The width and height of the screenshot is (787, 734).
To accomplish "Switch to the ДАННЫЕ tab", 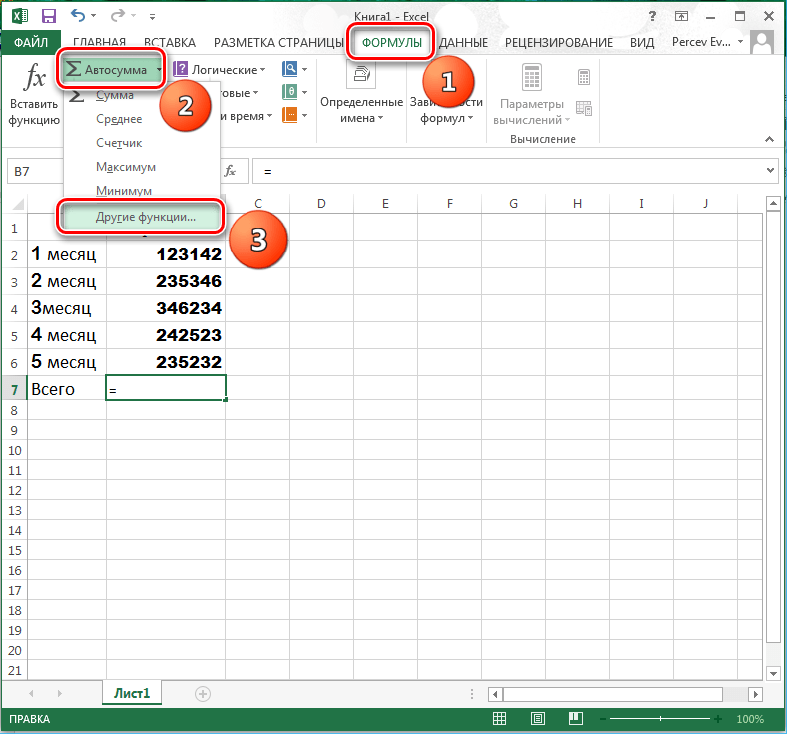I will [x=463, y=43].
